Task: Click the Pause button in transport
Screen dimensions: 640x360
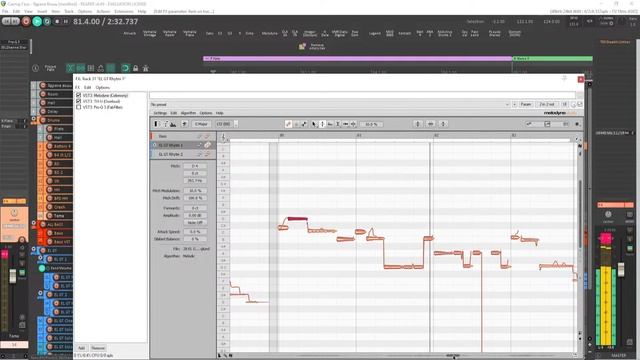Action: [66, 21]
